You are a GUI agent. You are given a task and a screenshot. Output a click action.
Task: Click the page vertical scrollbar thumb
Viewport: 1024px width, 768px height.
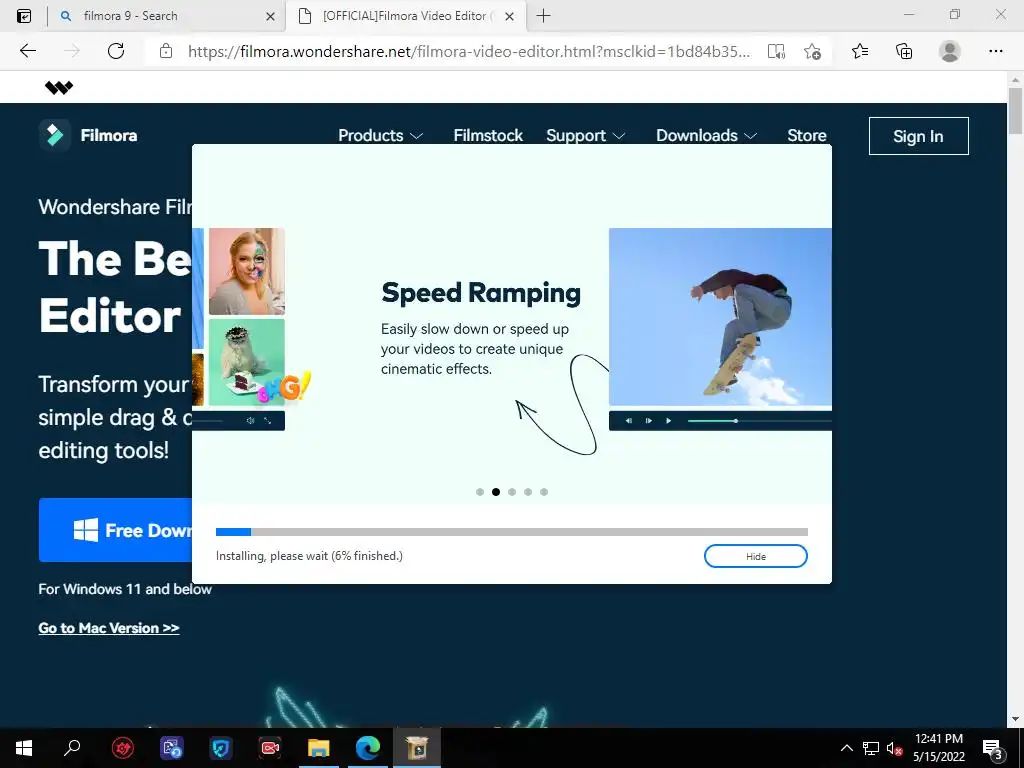(1016, 110)
